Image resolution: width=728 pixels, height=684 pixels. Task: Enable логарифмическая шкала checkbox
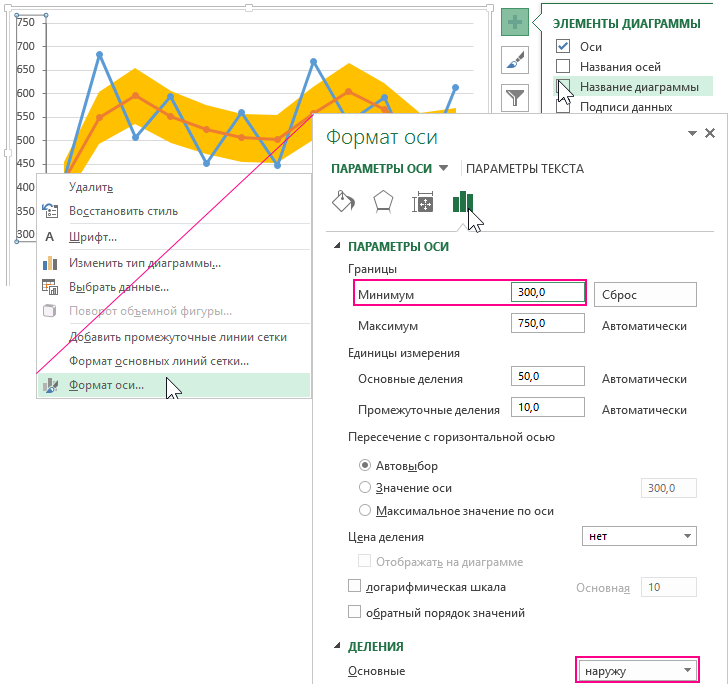(x=354, y=587)
